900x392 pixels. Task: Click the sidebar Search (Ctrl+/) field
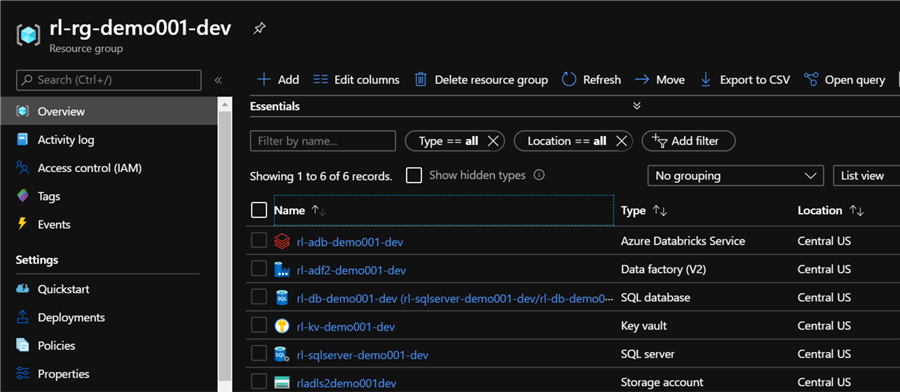[108, 80]
